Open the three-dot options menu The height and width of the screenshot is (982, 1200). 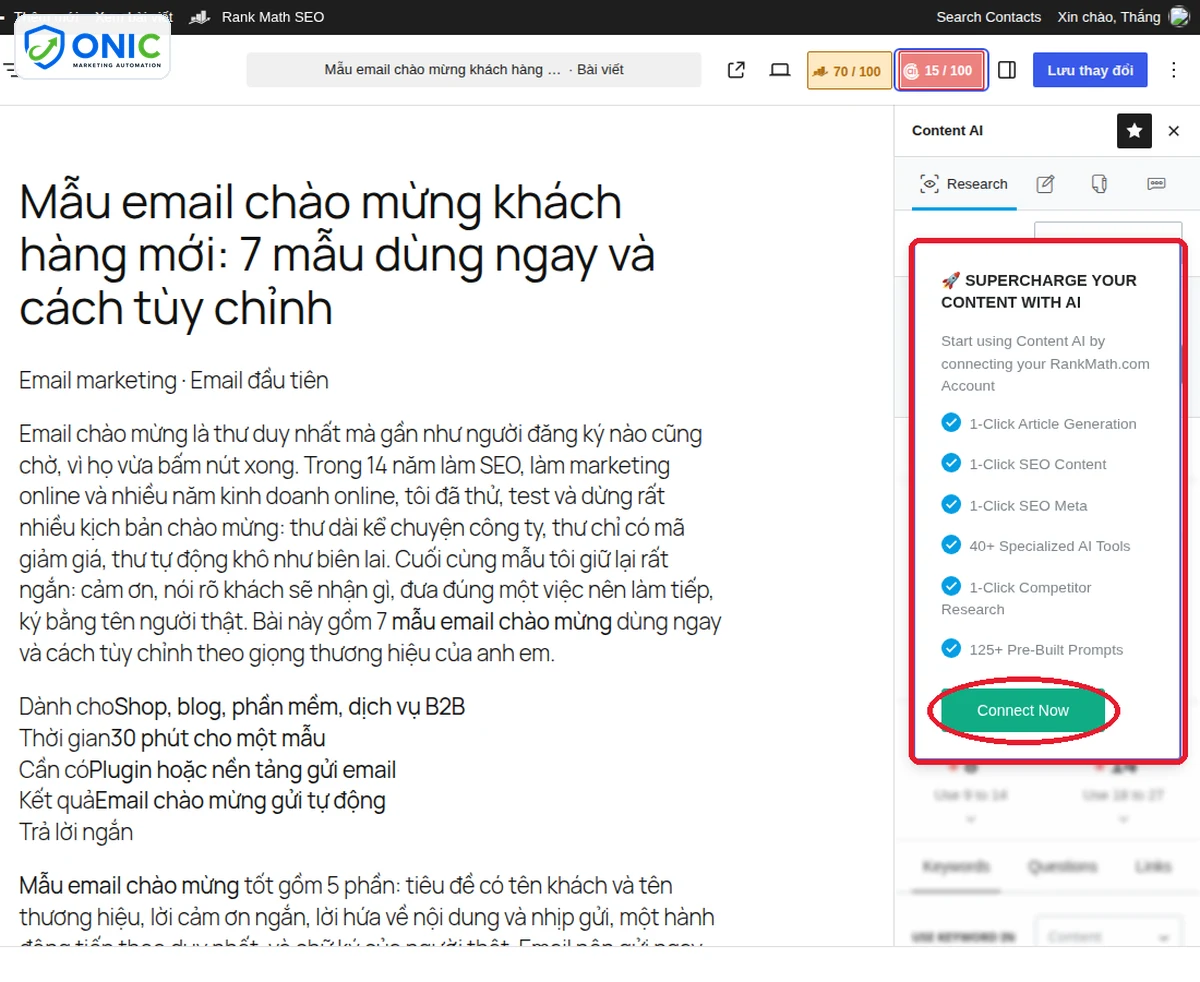pyautogui.click(x=1176, y=70)
